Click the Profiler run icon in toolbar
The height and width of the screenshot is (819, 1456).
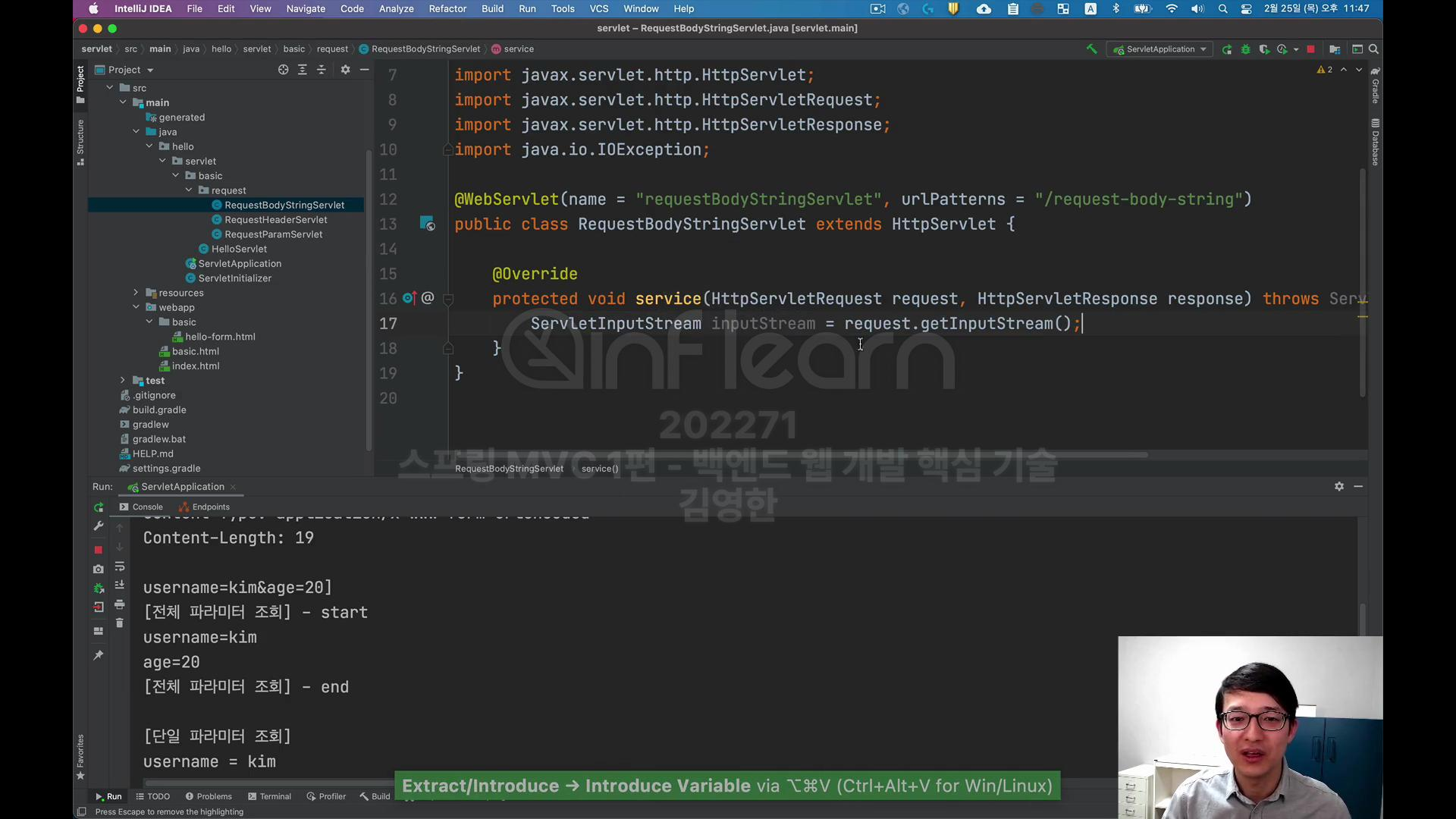pos(1282,49)
